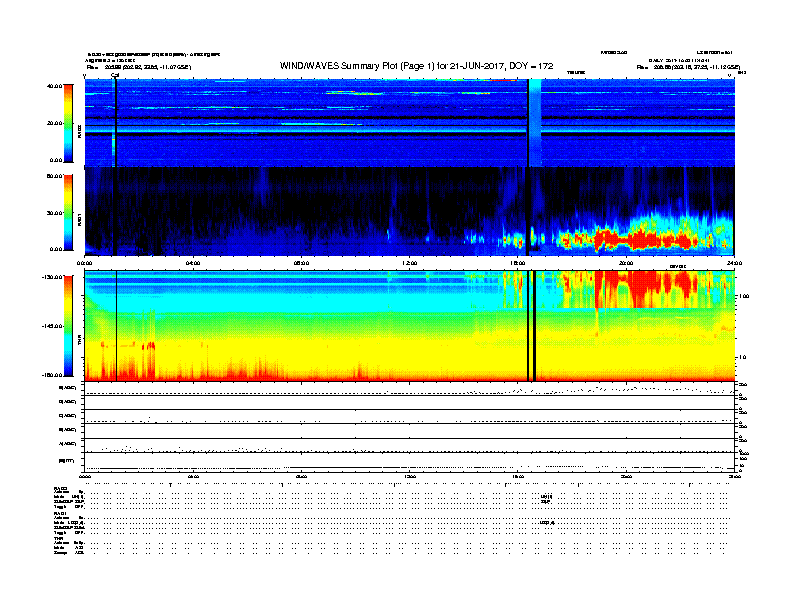Click the 00:00 label under RAD1 spectrogram

(x=84, y=263)
